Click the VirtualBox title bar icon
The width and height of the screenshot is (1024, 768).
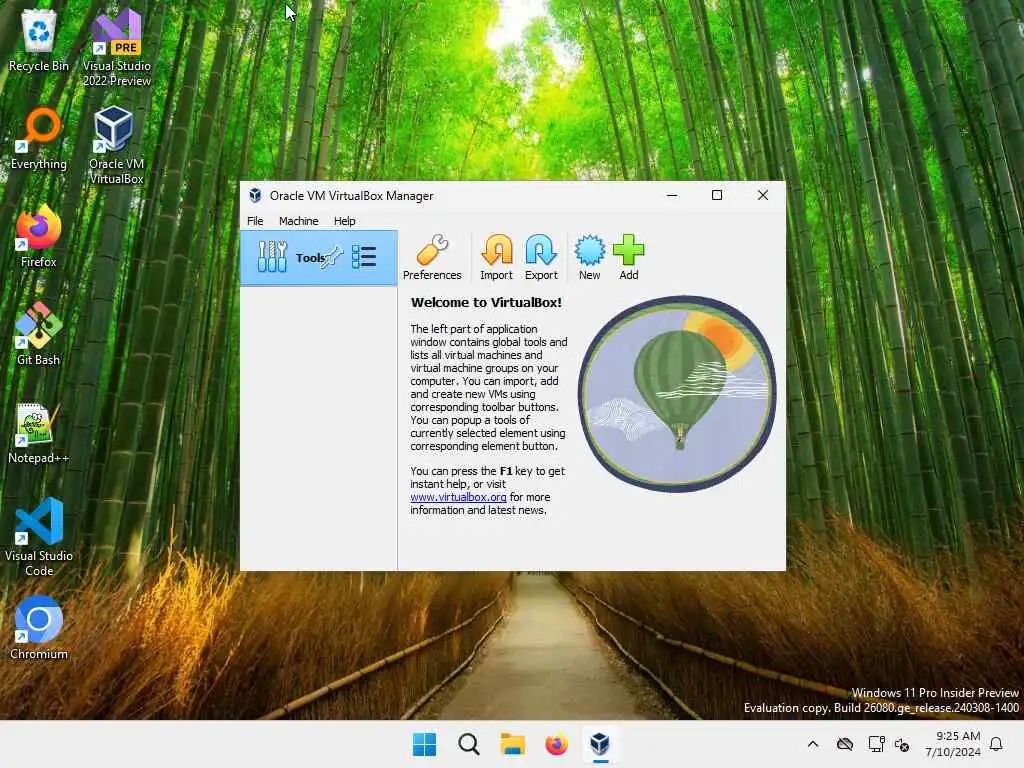(x=255, y=195)
